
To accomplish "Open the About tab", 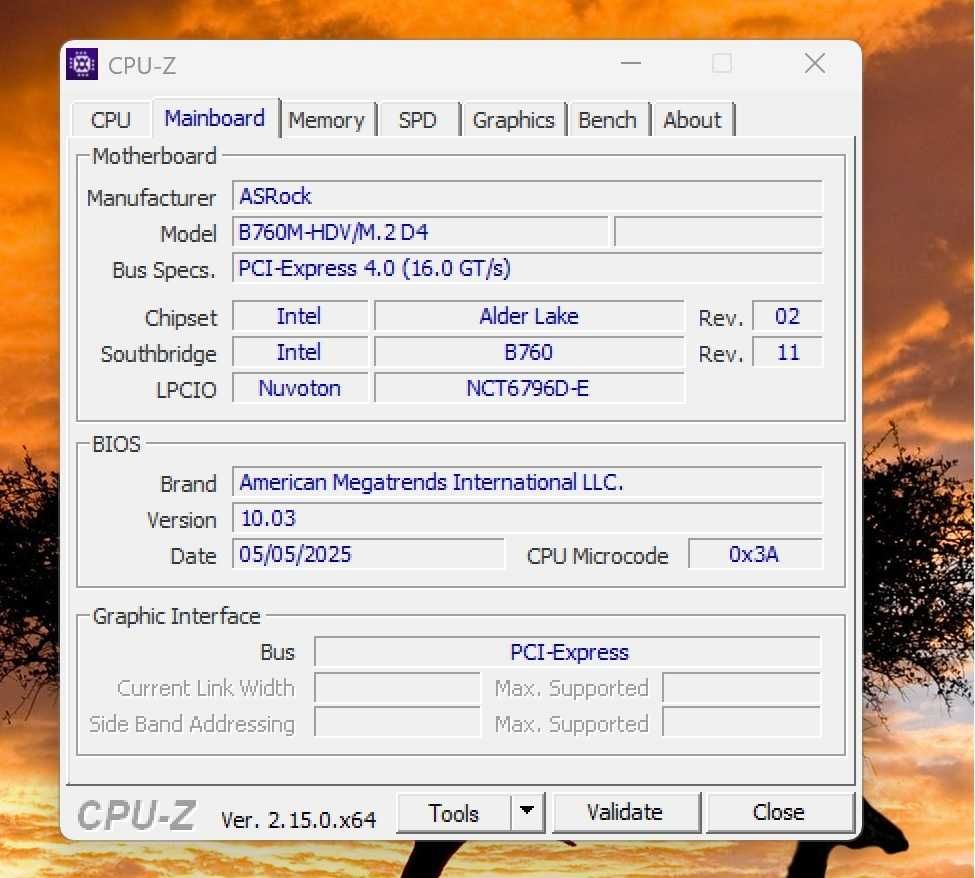I will 692,119.
